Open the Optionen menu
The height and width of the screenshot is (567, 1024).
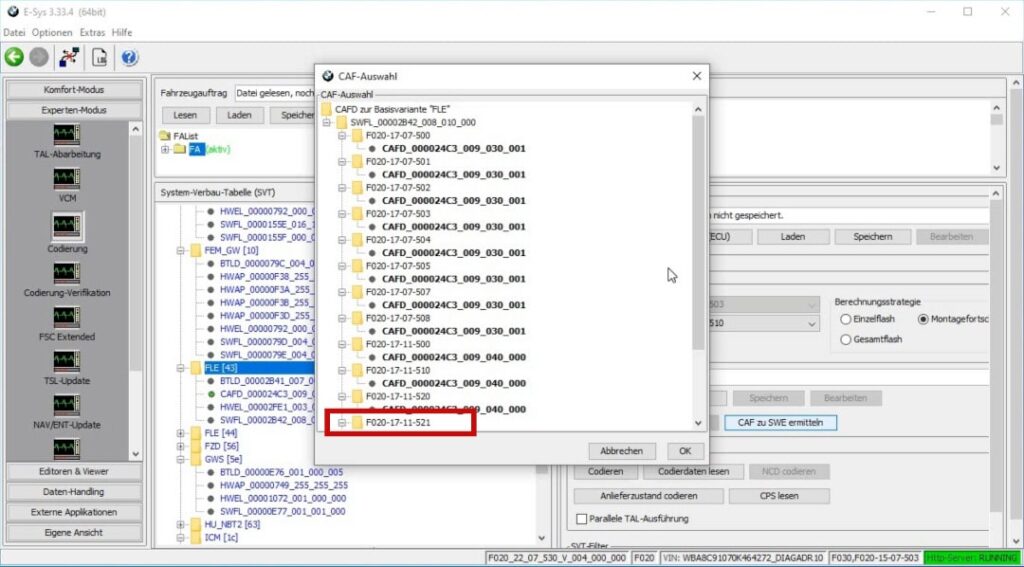pos(52,32)
